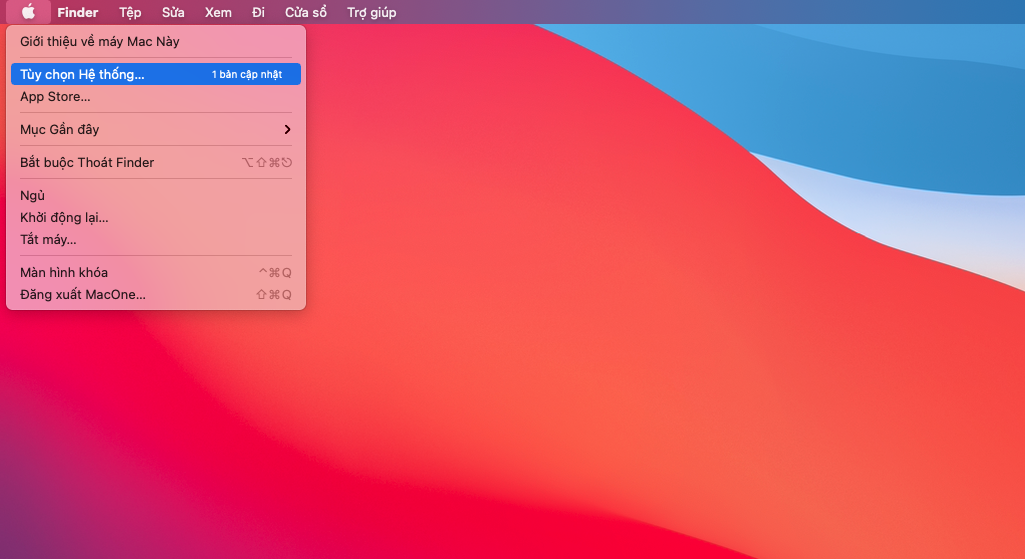Choose Đăng xuất MacOne…
The width and height of the screenshot is (1025, 559).
tap(156, 294)
